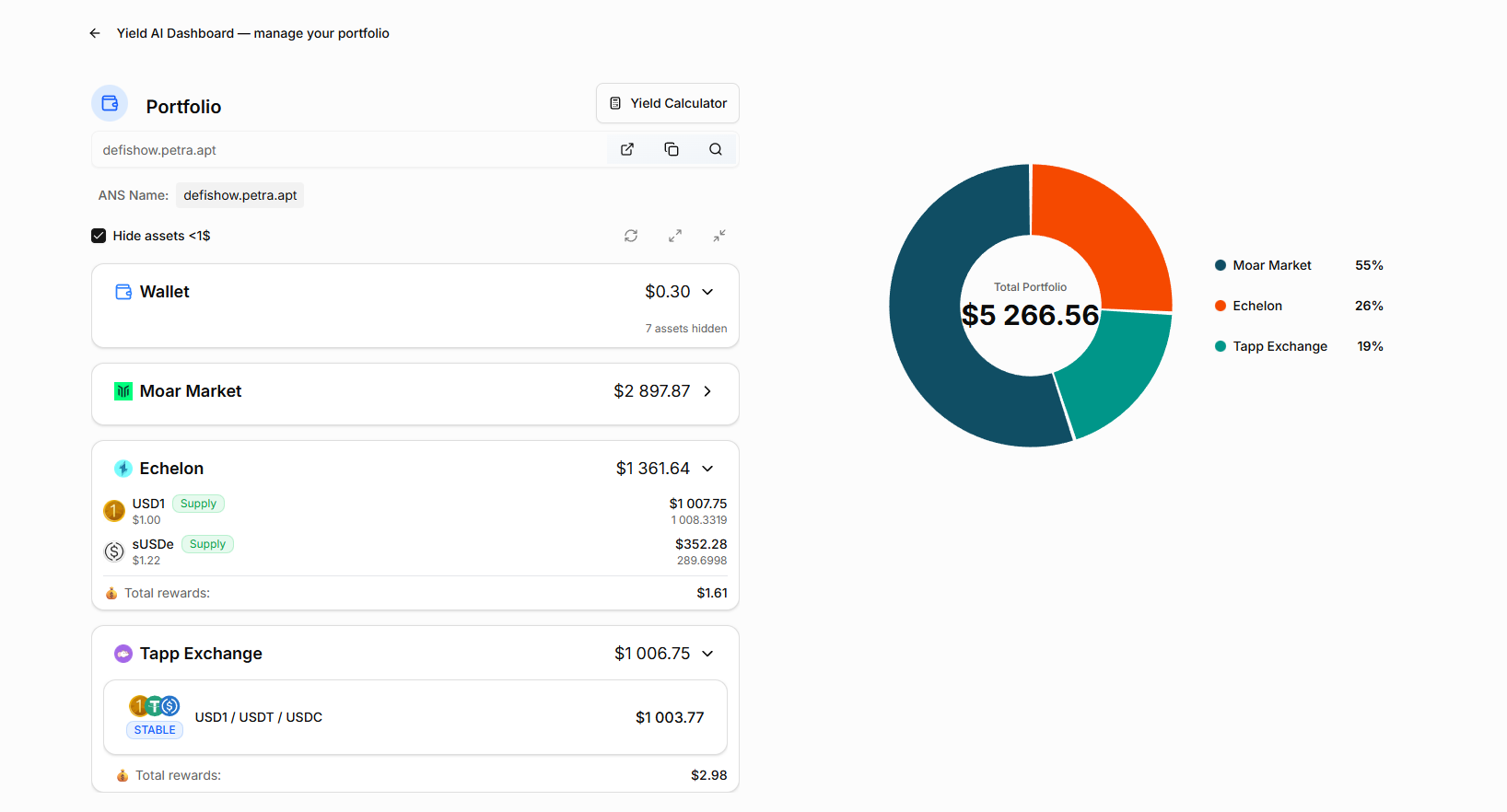The image size is (1507, 812).
Task: Collapse the Echelon section chevron
Action: click(707, 469)
